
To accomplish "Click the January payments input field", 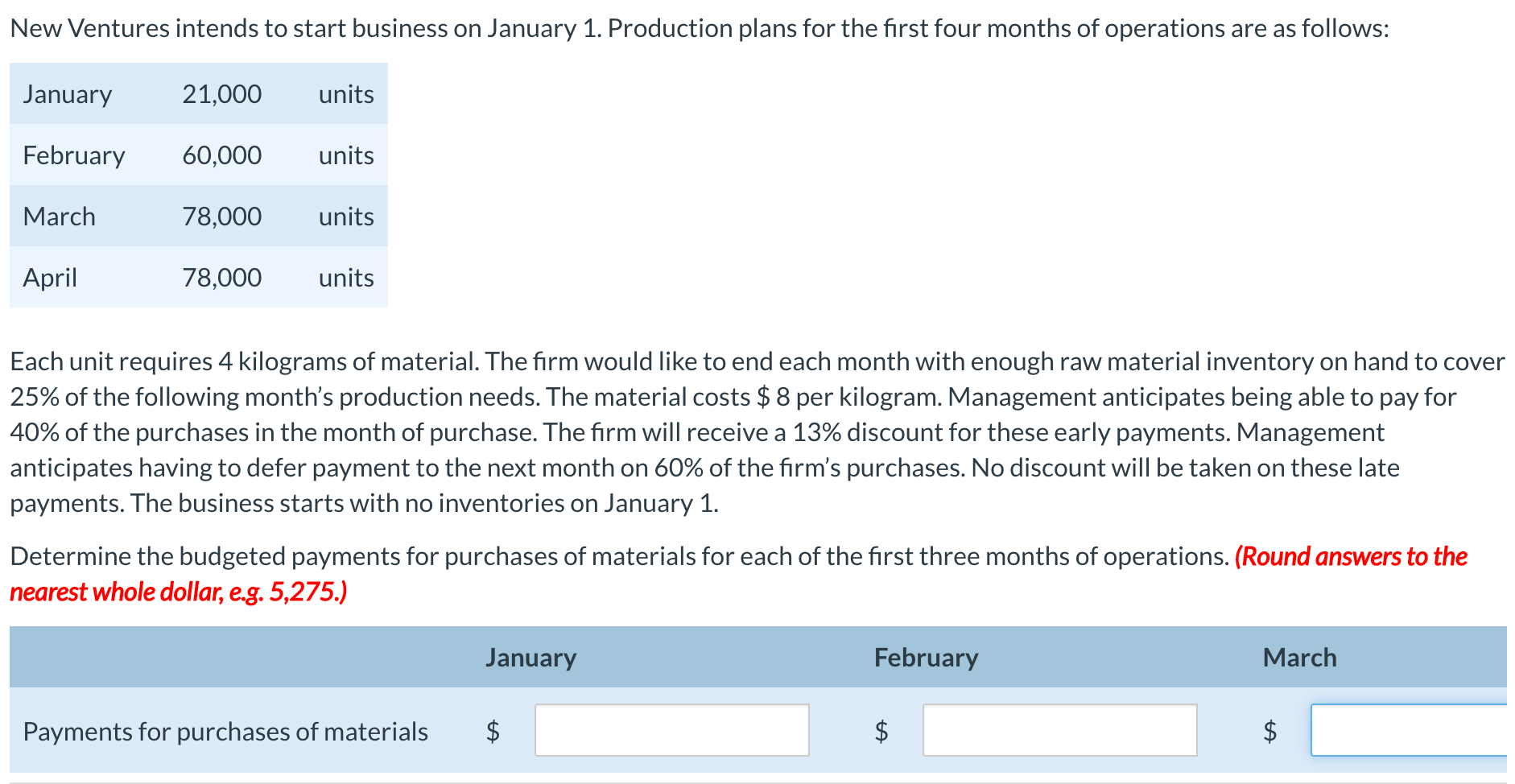I will click(x=672, y=730).
